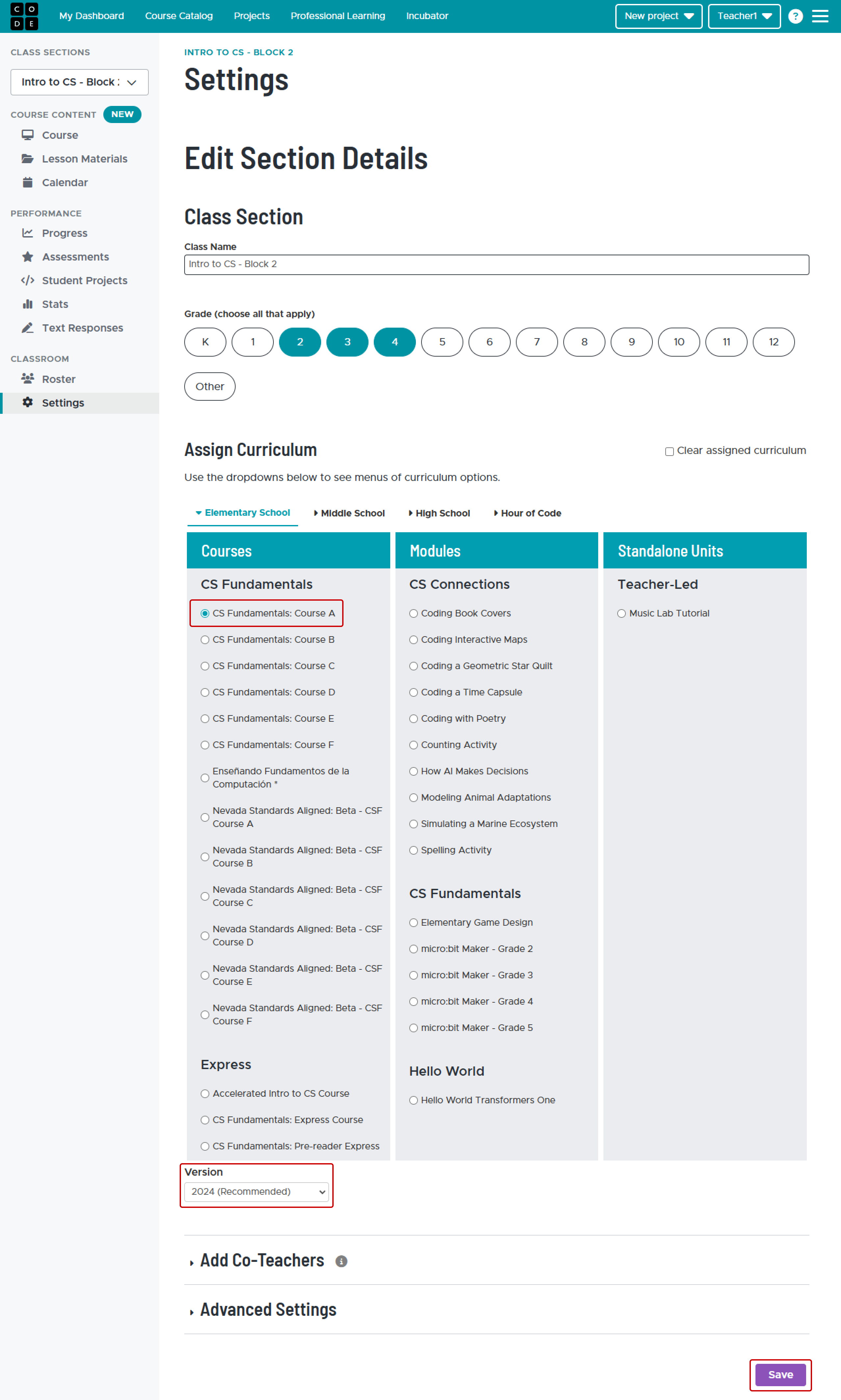Open the Assessments star icon
841x1400 pixels.
tap(27, 257)
